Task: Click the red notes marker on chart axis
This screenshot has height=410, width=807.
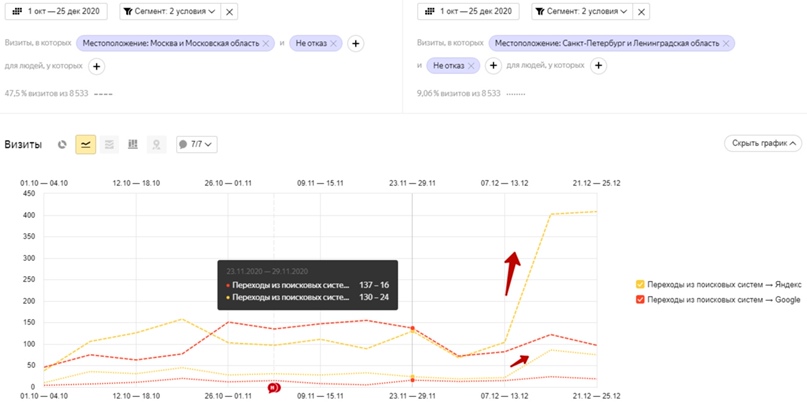Action: (274, 387)
